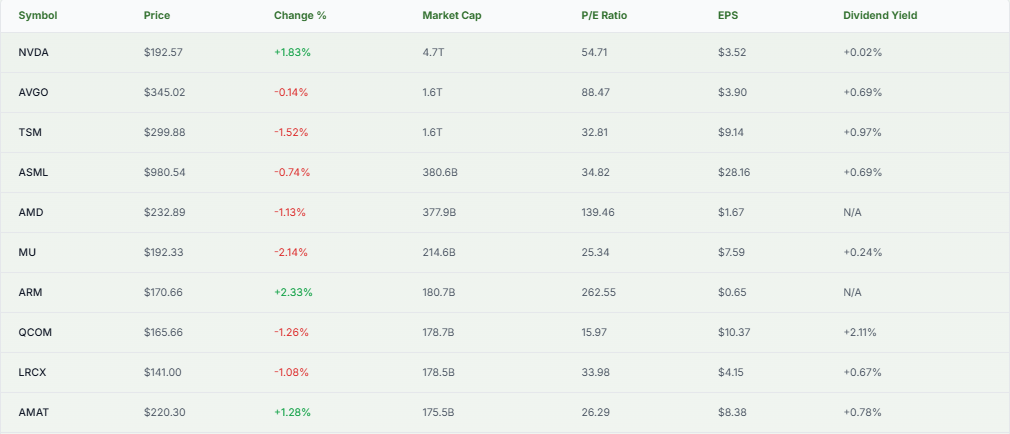The image size is (1010, 434).
Task: Click the Change % column header
Action: [298, 16]
